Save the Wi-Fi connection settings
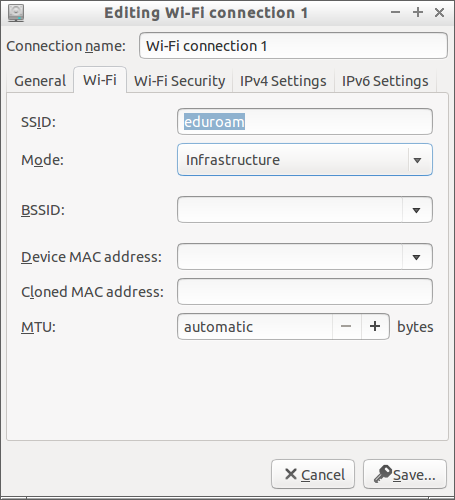Screen dimensions: 455x500 (405, 474)
